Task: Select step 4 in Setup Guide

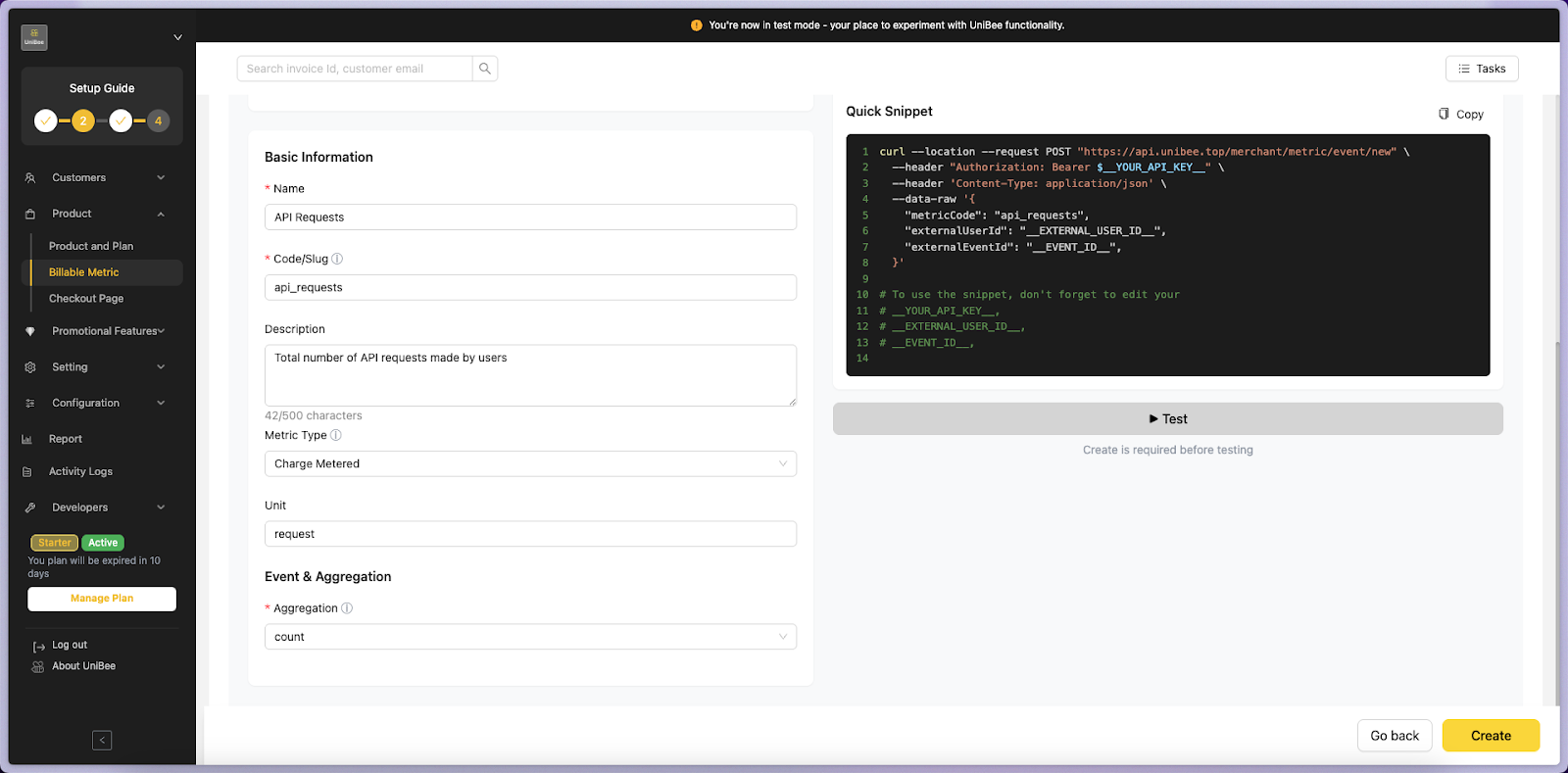Action: (158, 121)
